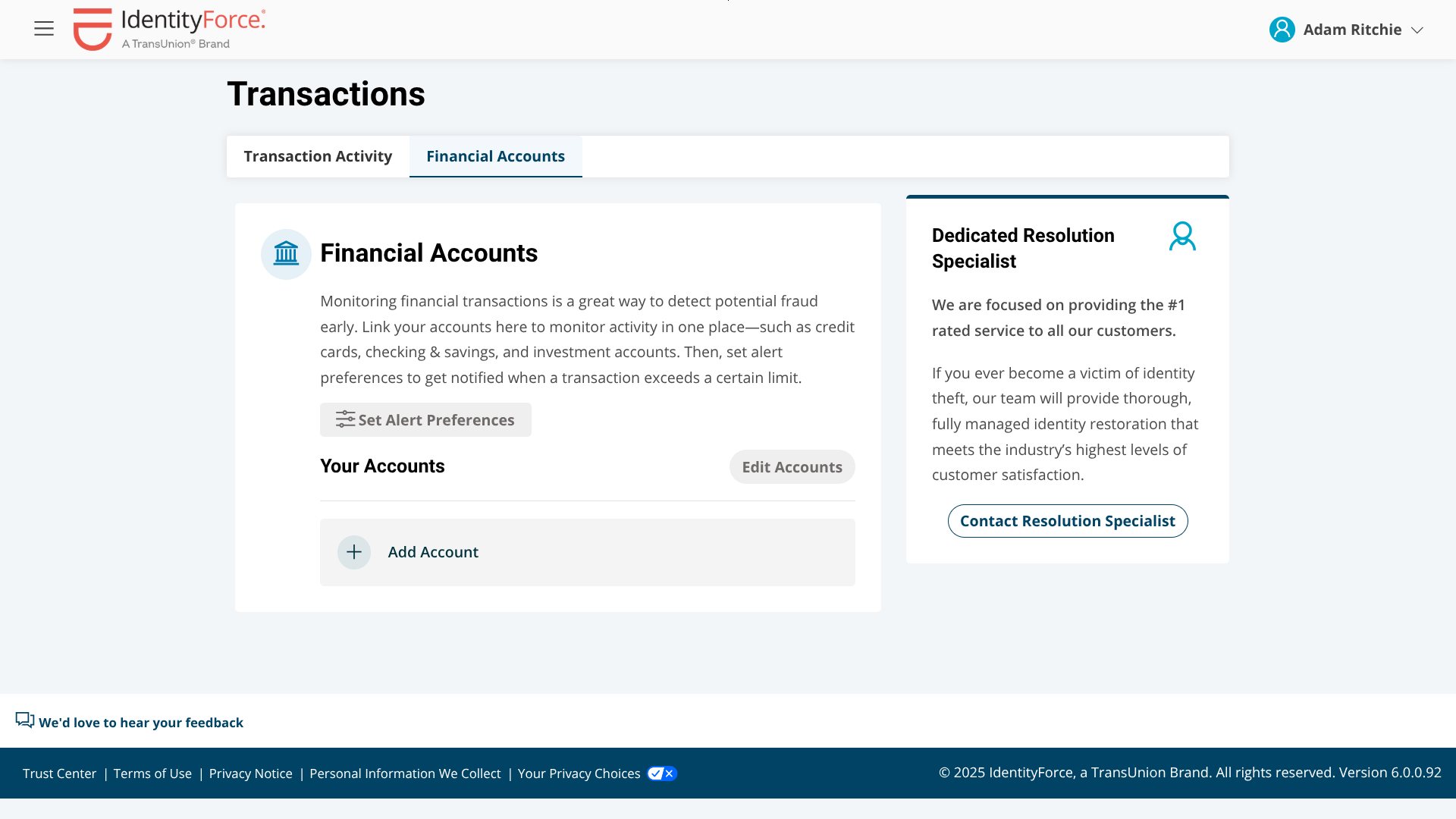Click the alert preferences sliders icon
Image resolution: width=1456 pixels, height=819 pixels.
click(x=346, y=419)
